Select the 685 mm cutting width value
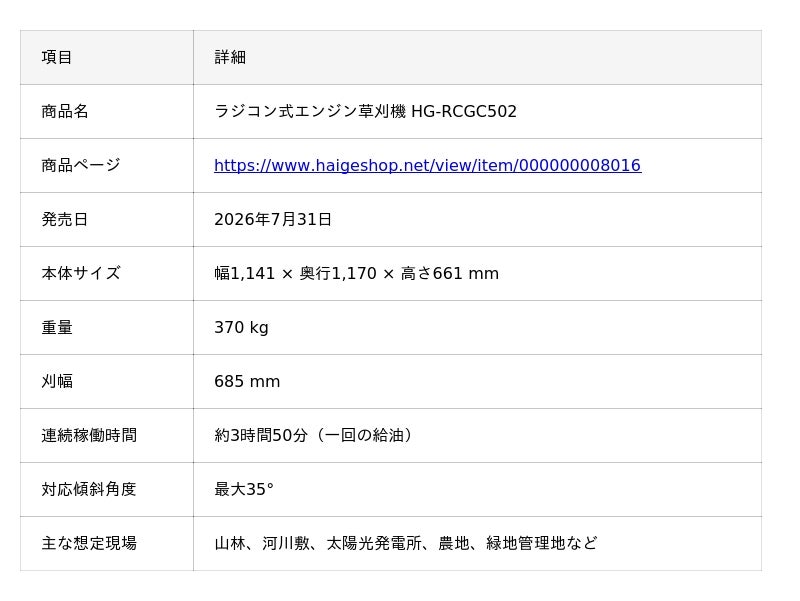The width and height of the screenshot is (800, 601). pyautogui.click(x=247, y=381)
